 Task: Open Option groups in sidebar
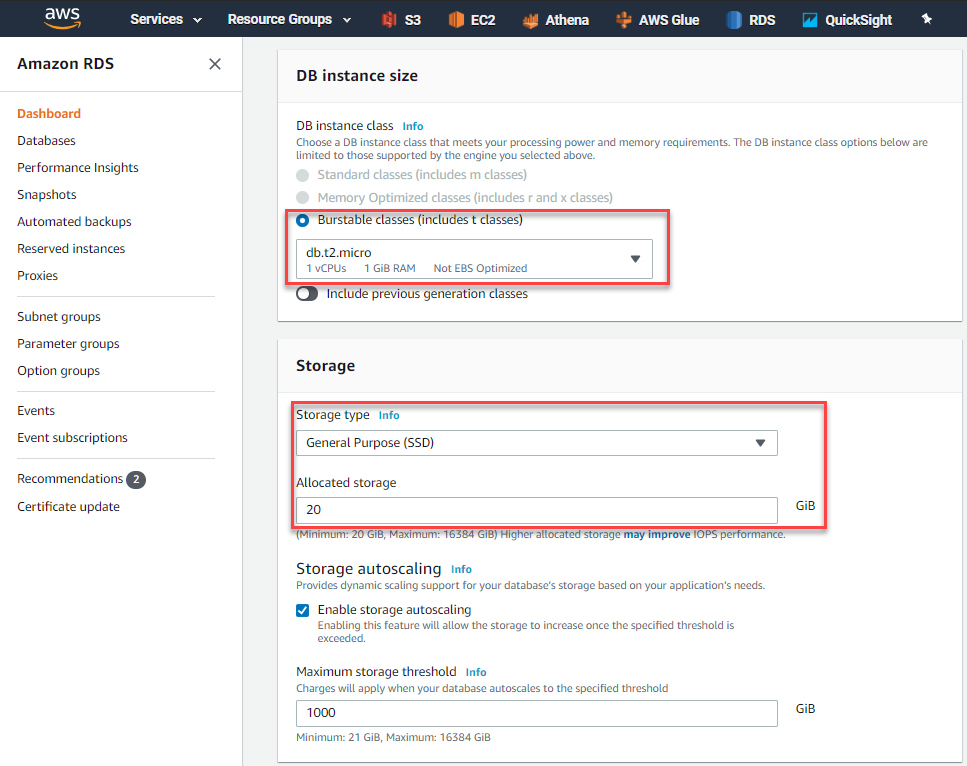pos(59,371)
